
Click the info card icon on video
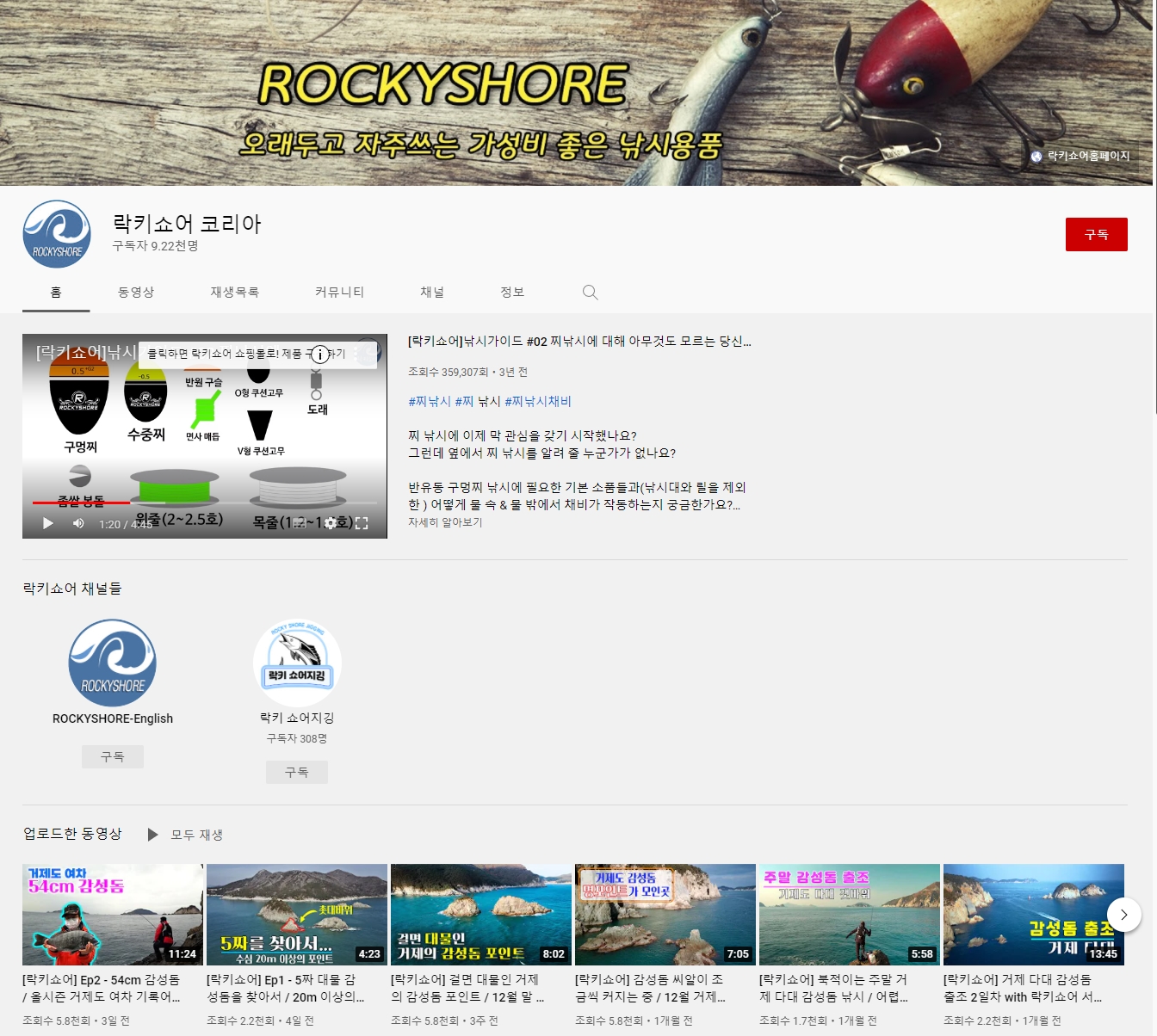pos(319,354)
